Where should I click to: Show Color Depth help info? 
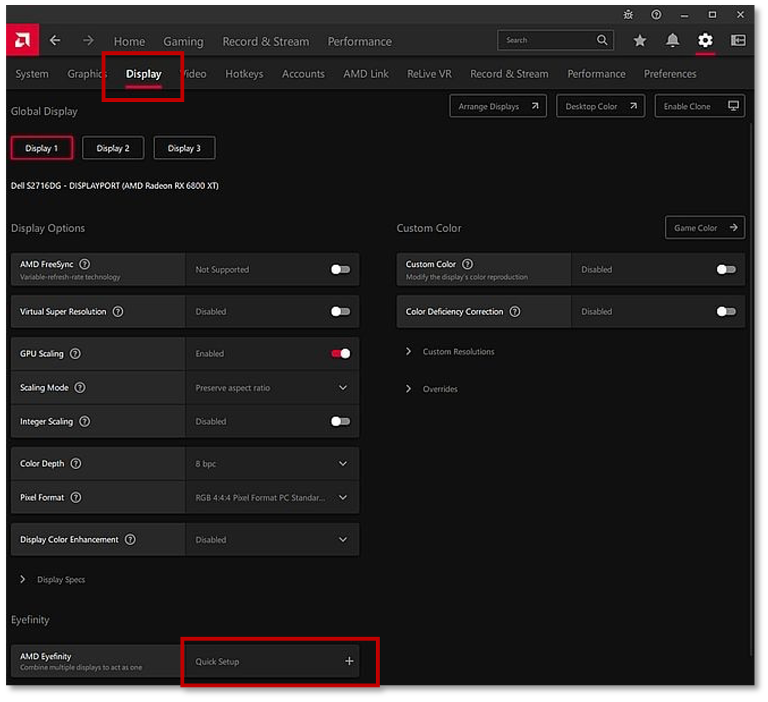point(75,463)
